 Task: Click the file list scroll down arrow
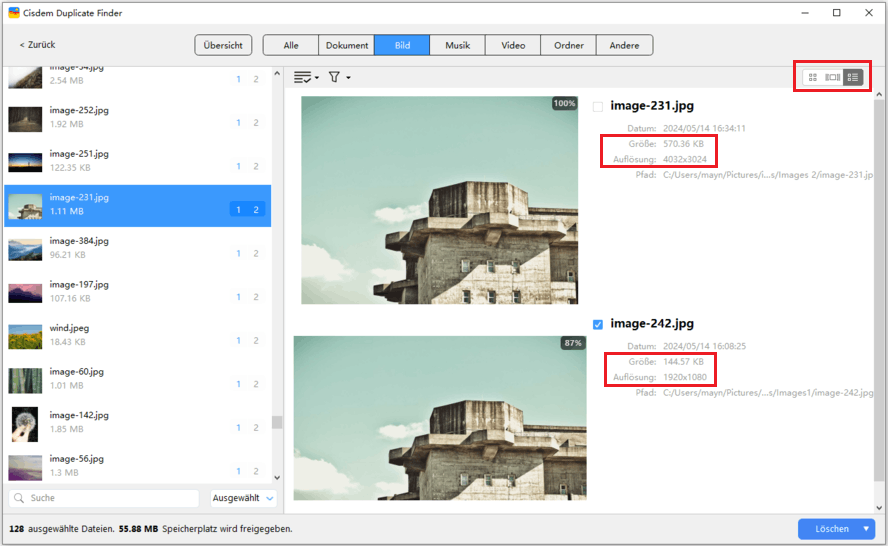[x=277, y=478]
